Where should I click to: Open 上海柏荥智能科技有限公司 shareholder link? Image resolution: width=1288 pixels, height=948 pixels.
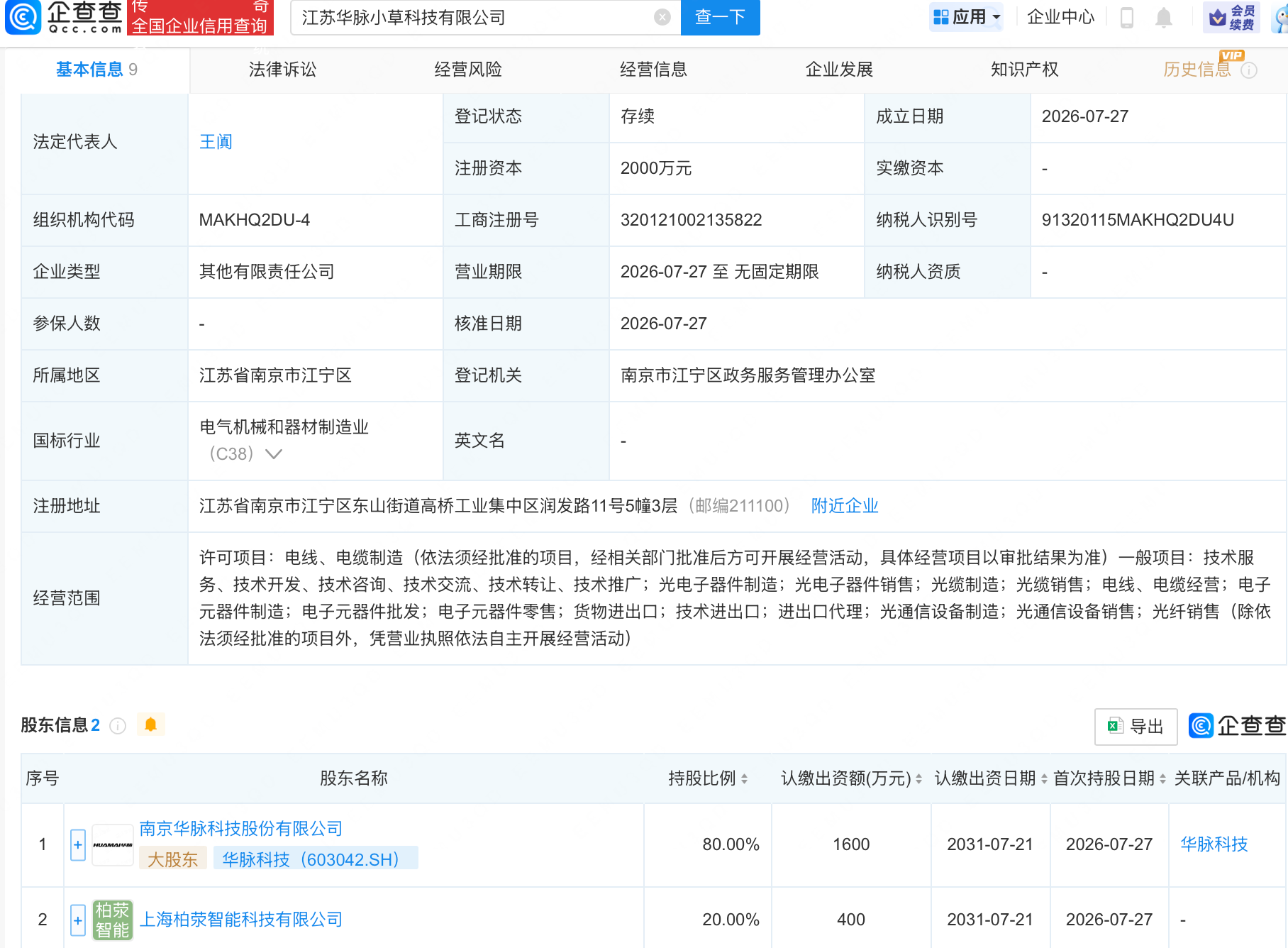[240, 920]
